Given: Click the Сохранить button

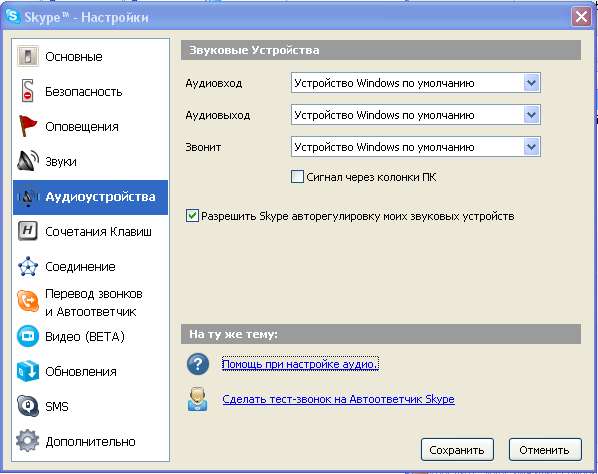Looking at the screenshot, I should (457, 450).
